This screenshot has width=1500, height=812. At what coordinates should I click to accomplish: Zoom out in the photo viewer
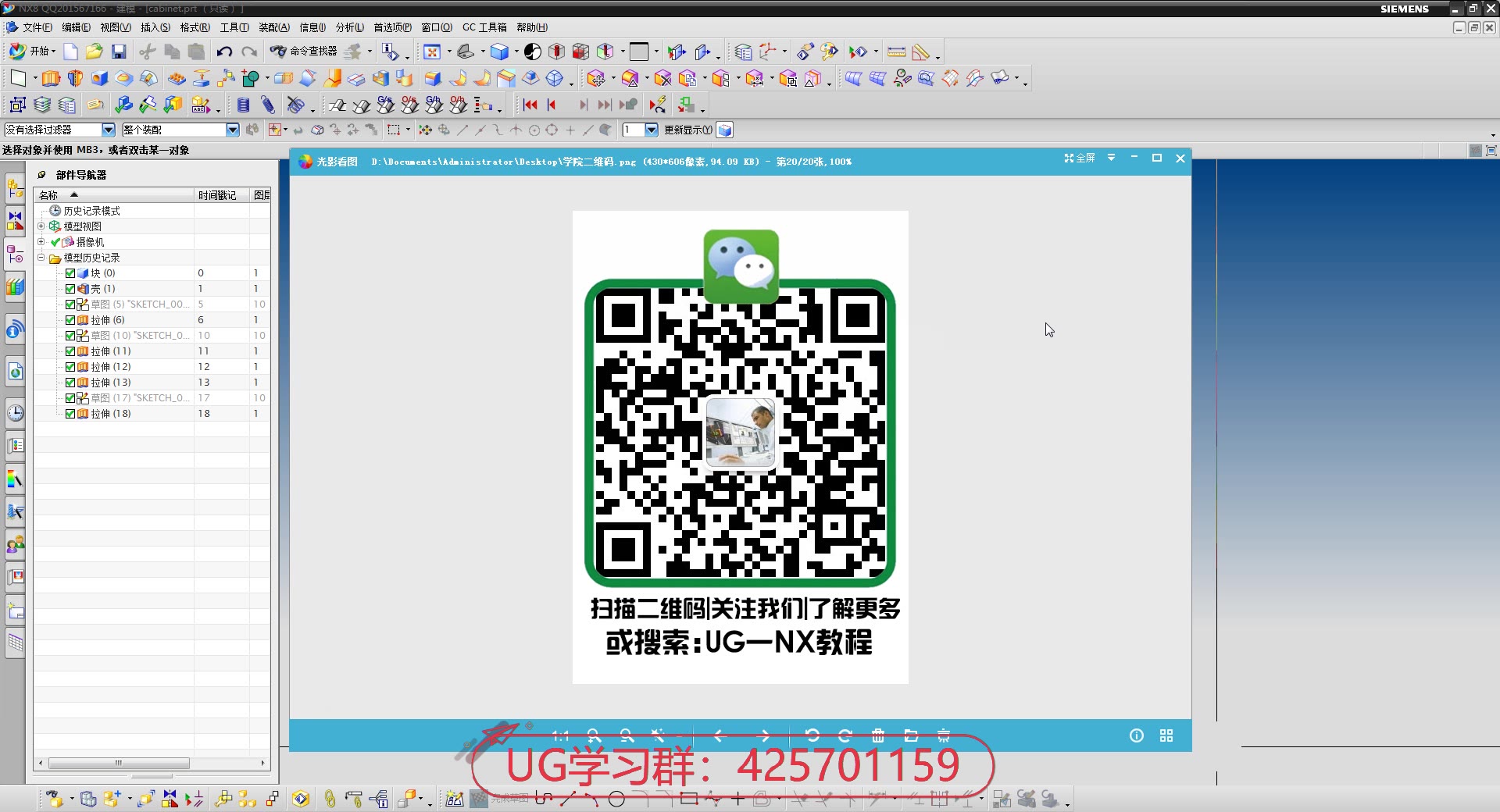tap(627, 735)
